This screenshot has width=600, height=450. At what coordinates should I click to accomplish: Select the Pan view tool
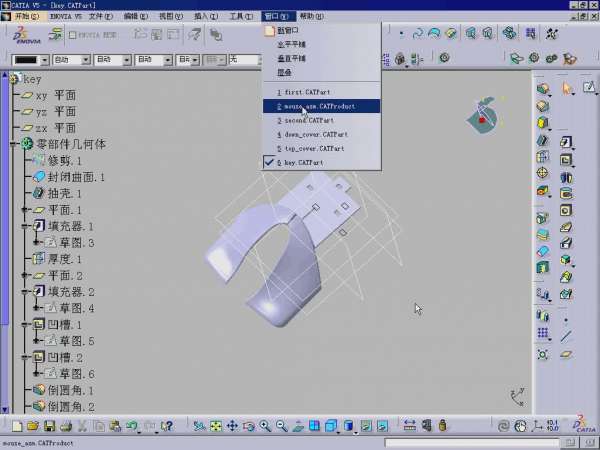(232, 426)
